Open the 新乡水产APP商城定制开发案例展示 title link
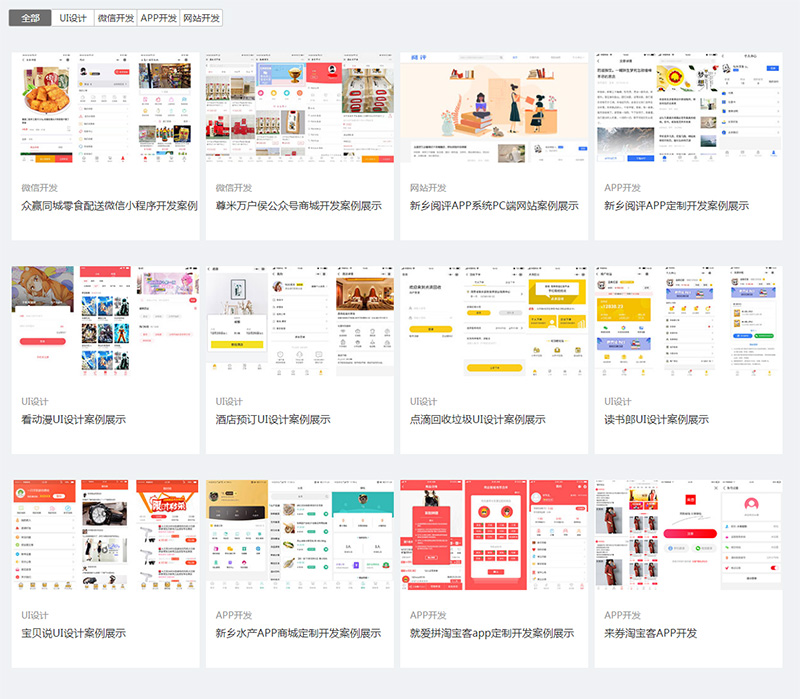This screenshot has height=699, width=800. (x=298, y=633)
